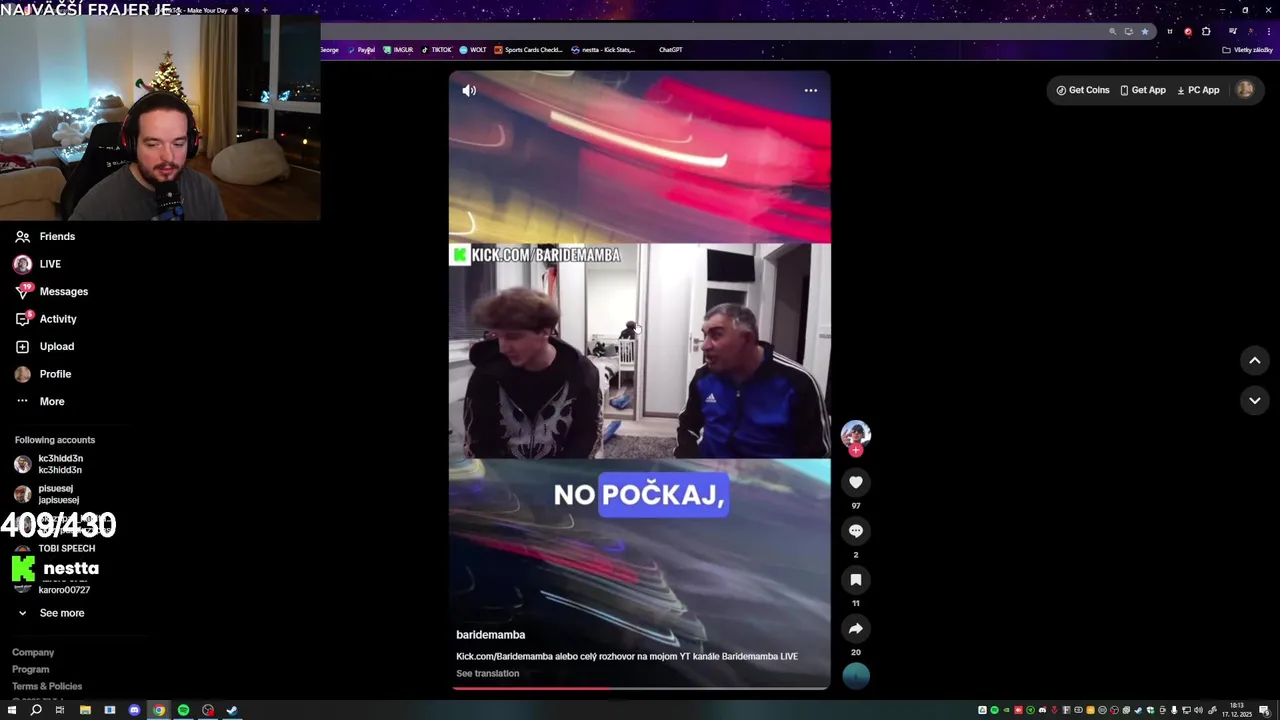The image size is (1280, 720).
Task: Open Windows notification center icon
Action: pyautogui.click(x=1265, y=710)
